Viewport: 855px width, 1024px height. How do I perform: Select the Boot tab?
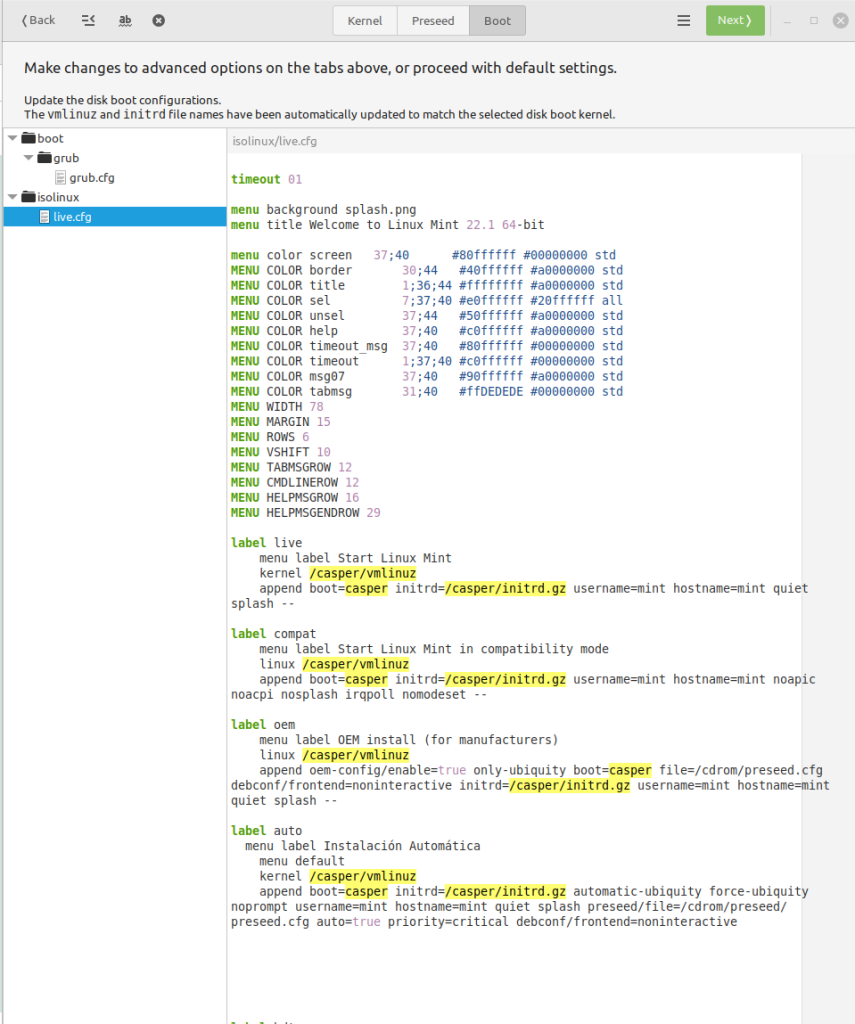coord(497,20)
